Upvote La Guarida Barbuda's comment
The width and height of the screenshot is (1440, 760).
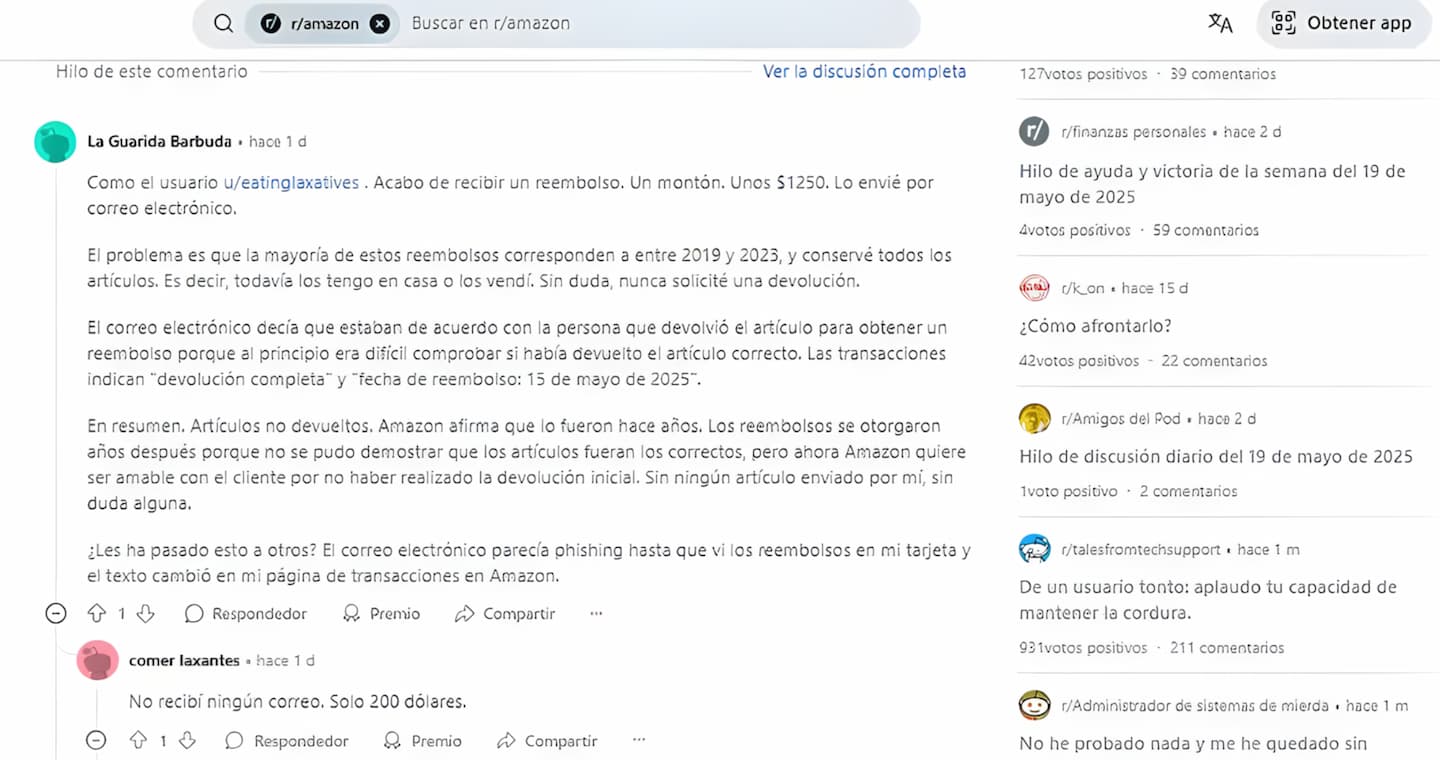[97, 614]
